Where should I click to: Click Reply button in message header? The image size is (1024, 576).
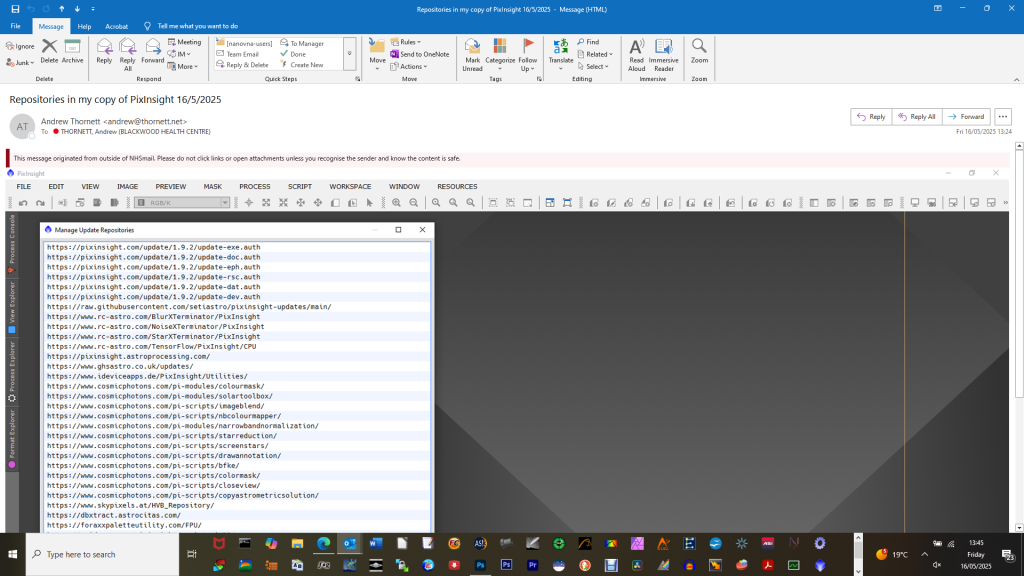click(871, 116)
